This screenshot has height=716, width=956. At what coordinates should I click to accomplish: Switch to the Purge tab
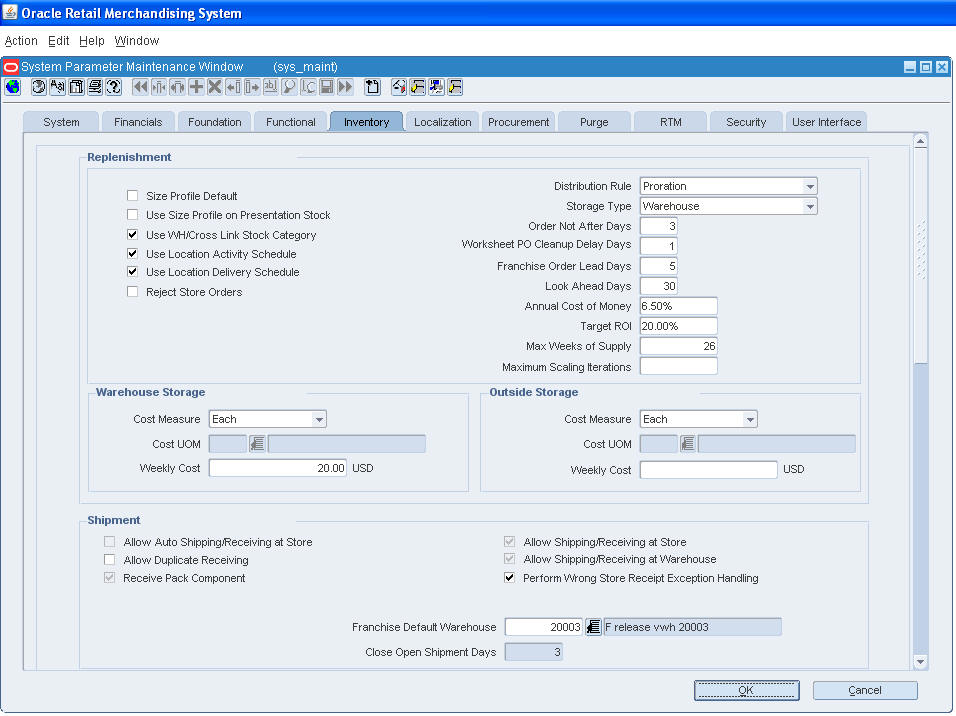click(x=594, y=122)
